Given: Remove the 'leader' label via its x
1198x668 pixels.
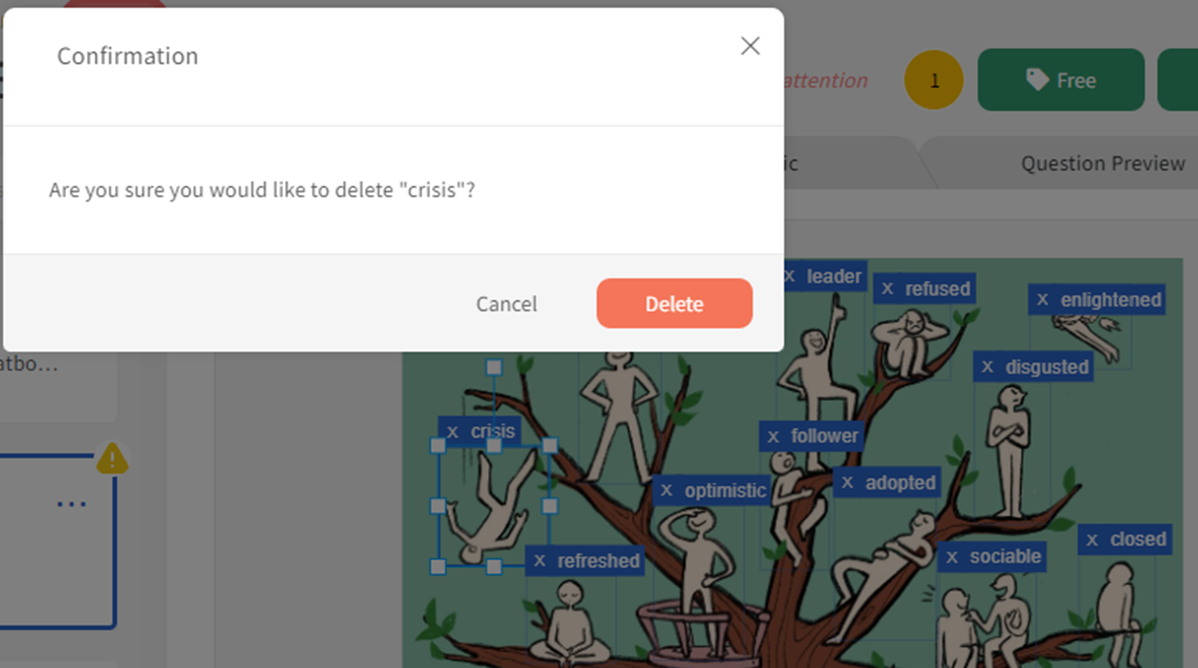Looking at the screenshot, I should 790,277.
